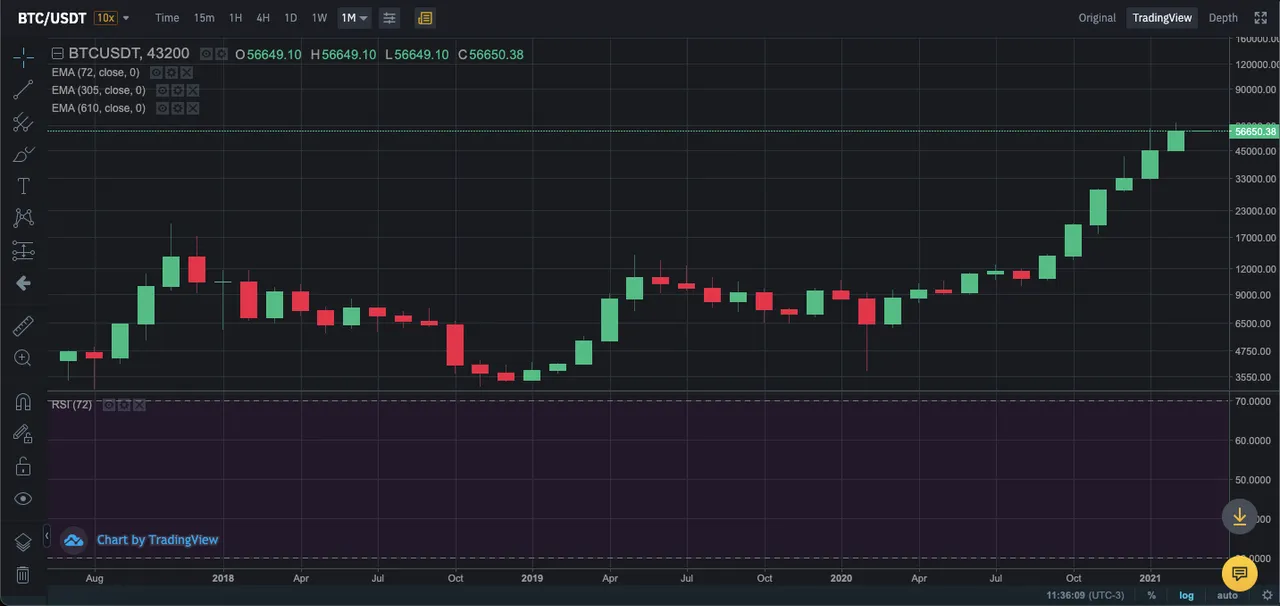
Task: Remove drawings with the trash icon
Action: (x=23, y=574)
